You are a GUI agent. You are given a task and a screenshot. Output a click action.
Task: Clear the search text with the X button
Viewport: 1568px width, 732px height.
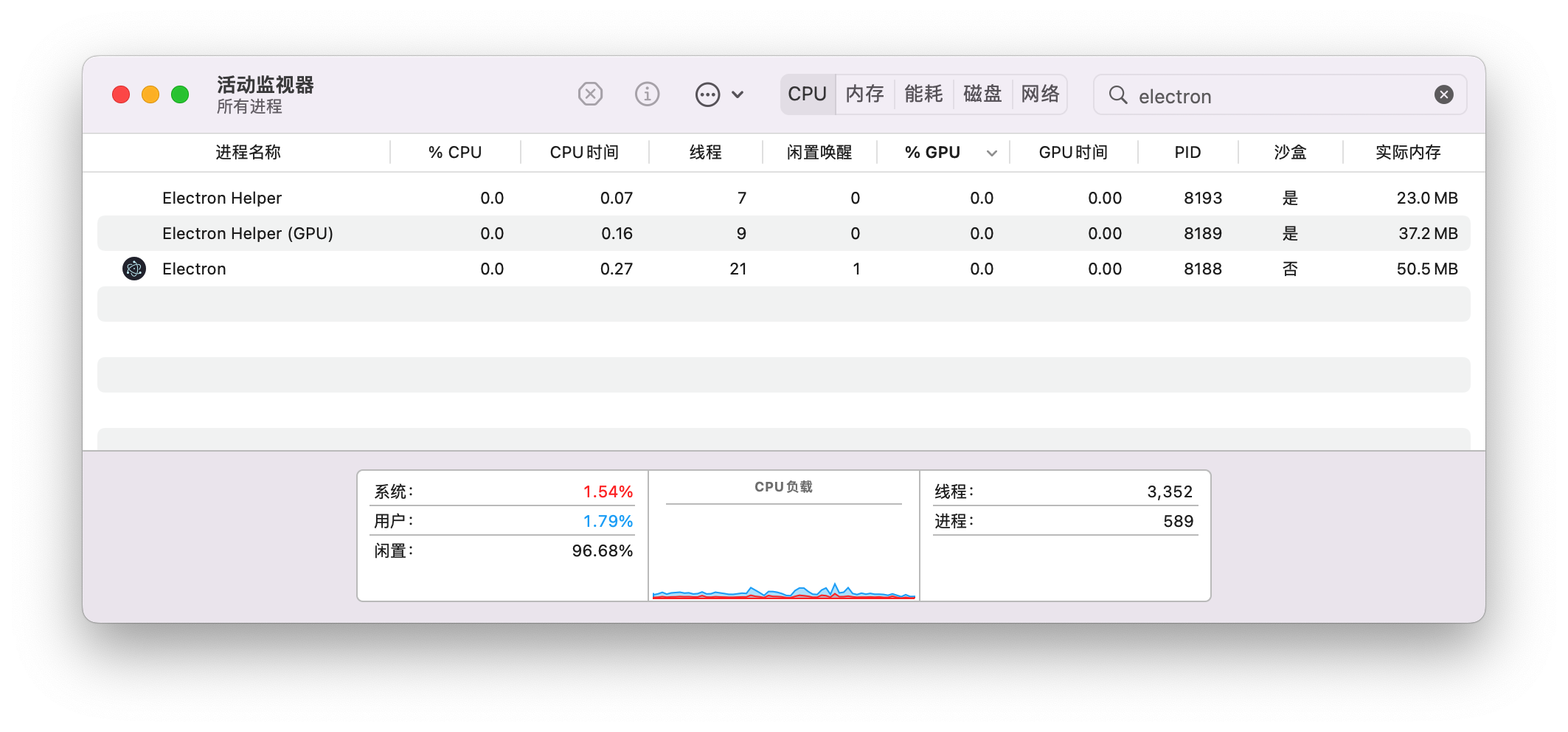[1443, 94]
